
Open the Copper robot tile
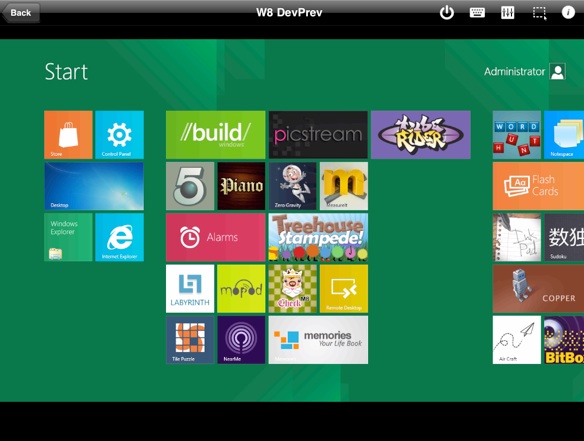coord(538,289)
